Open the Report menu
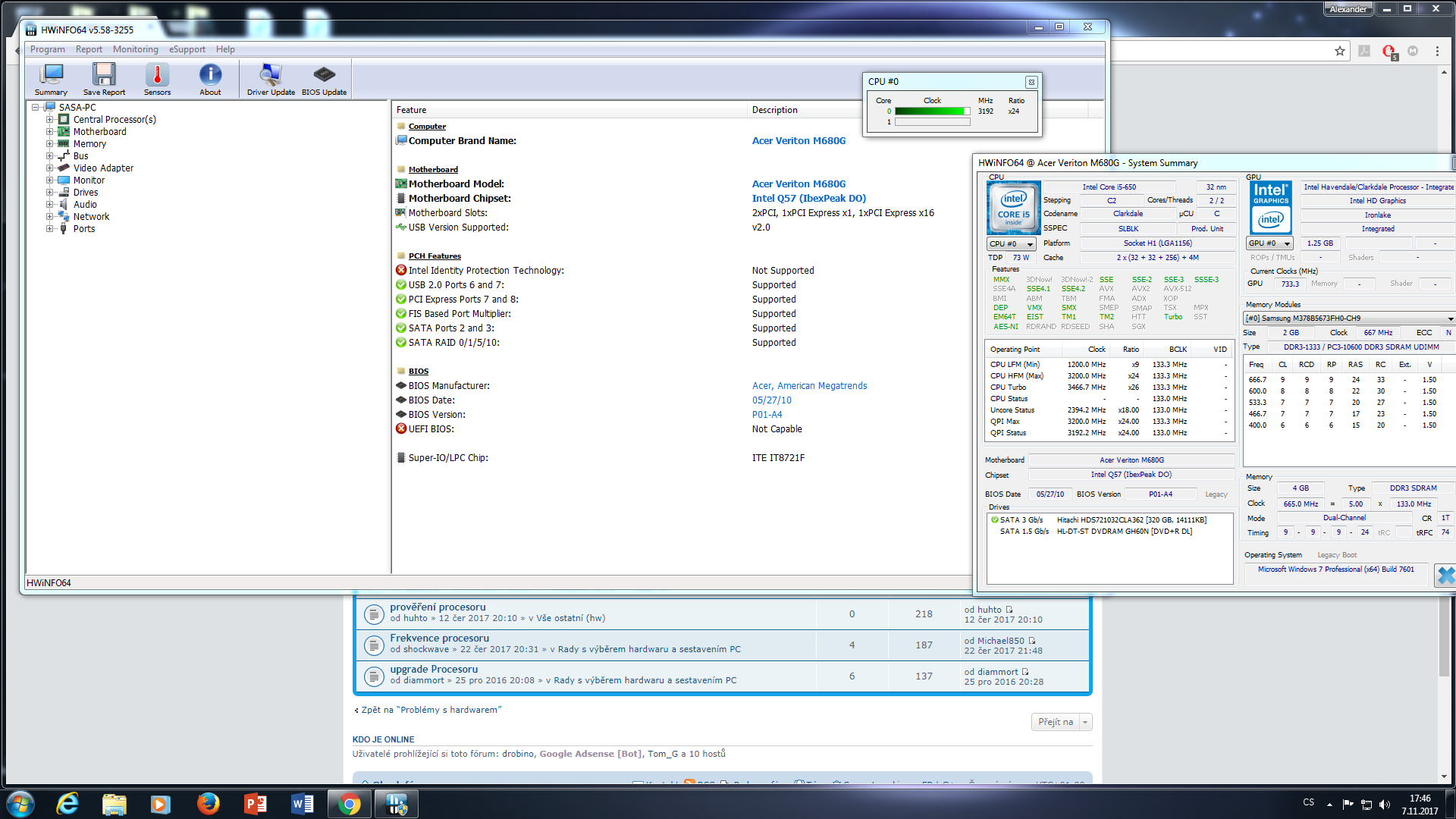 [x=89, y=49]
